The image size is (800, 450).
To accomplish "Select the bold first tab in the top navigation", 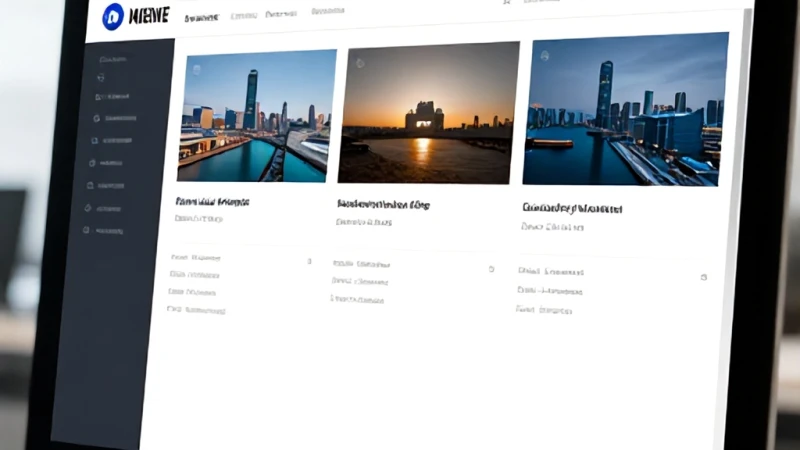I will pyautogui.click(x=201, y=18).
